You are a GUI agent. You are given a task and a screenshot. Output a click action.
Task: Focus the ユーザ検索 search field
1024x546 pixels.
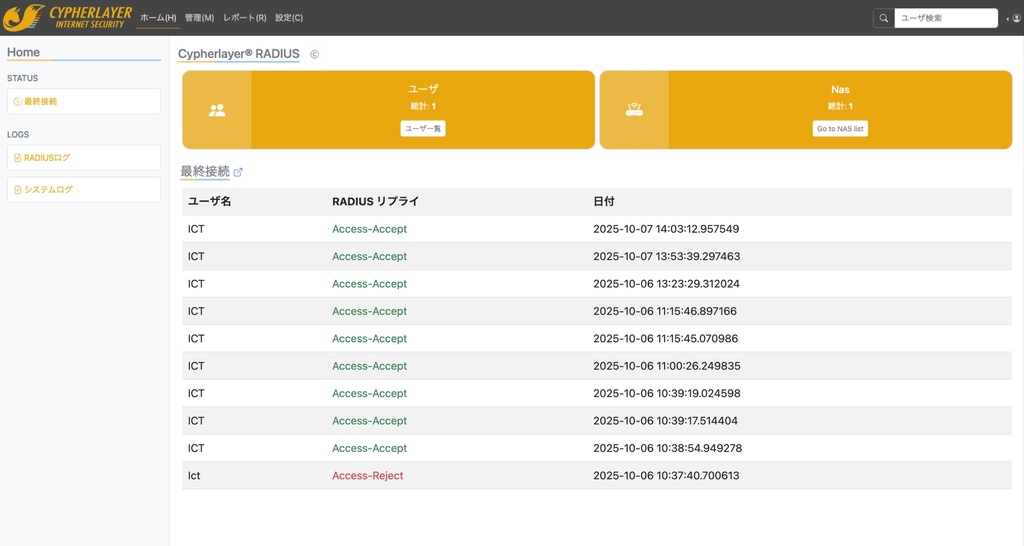[945, 18]
